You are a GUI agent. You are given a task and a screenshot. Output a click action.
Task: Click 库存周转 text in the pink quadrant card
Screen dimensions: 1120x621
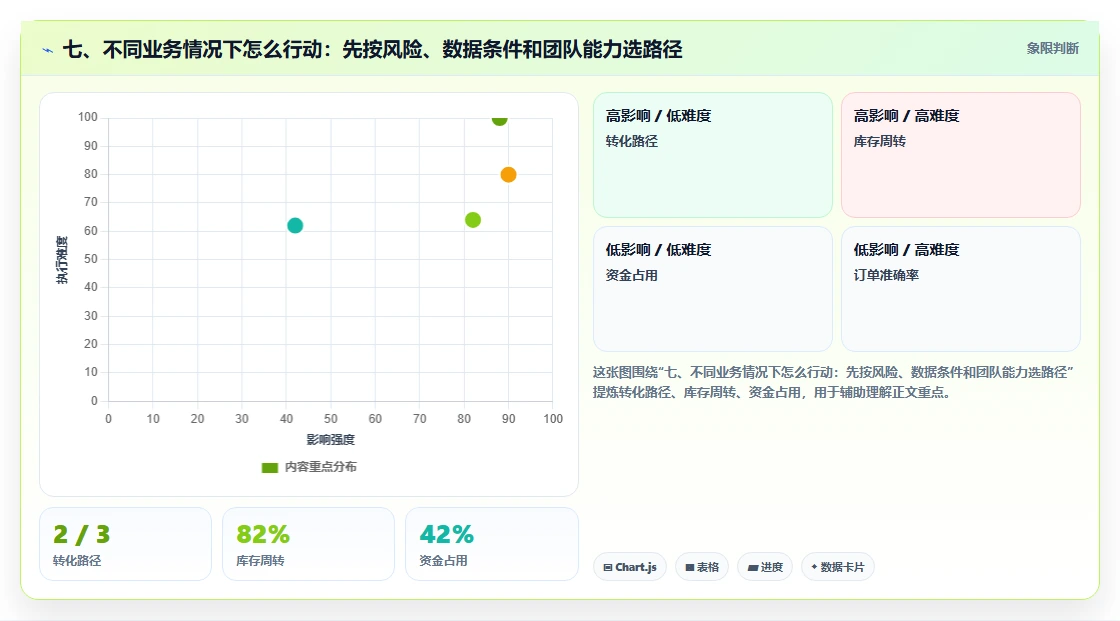879,141
